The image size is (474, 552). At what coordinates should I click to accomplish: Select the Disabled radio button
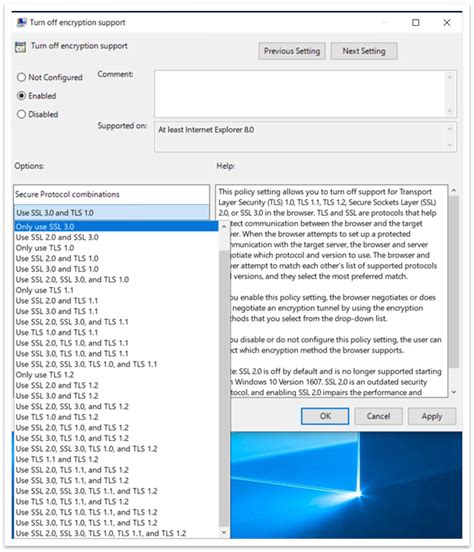21,114
